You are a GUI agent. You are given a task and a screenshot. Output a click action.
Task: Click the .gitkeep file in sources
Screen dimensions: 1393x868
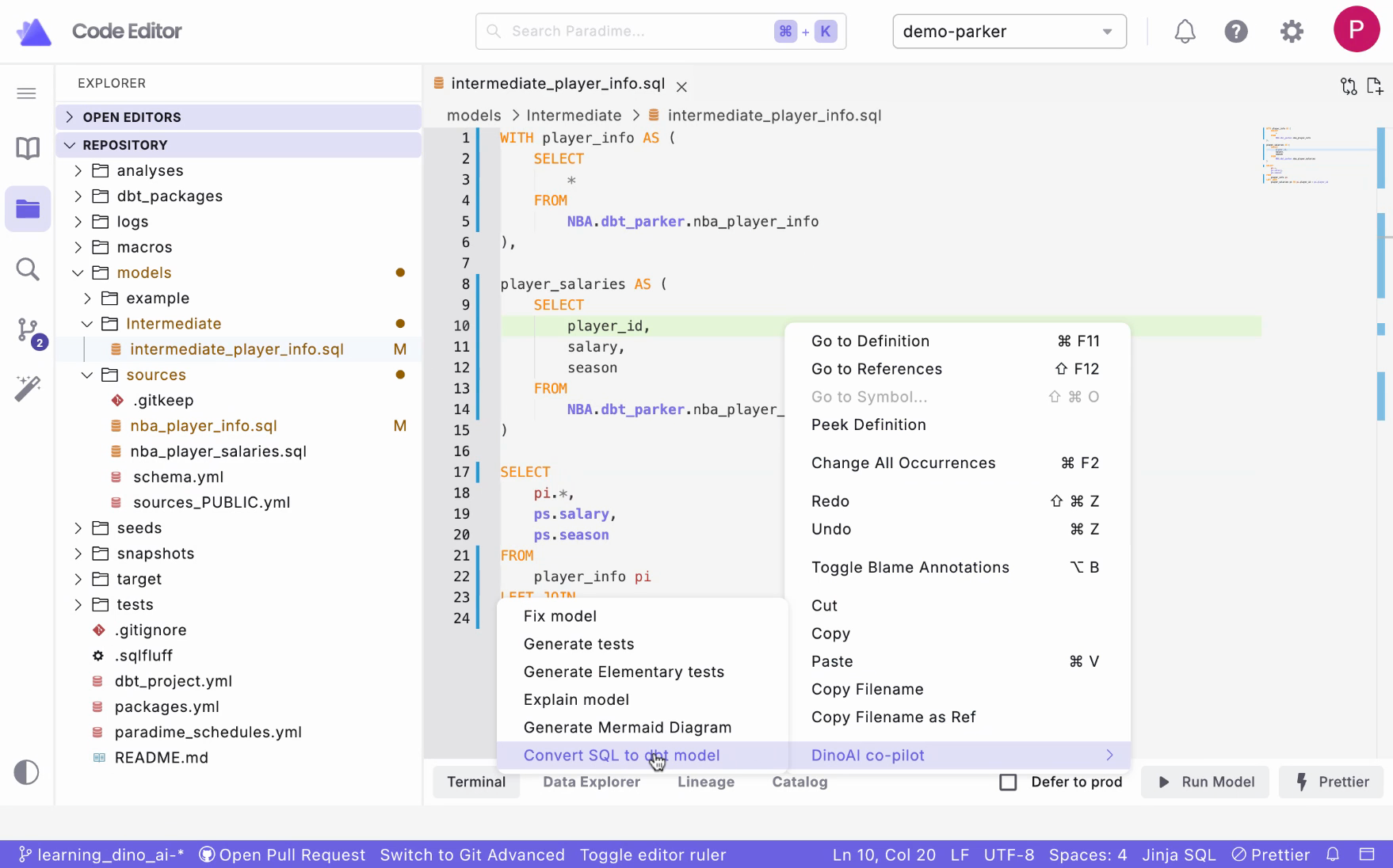click(163, 401)
